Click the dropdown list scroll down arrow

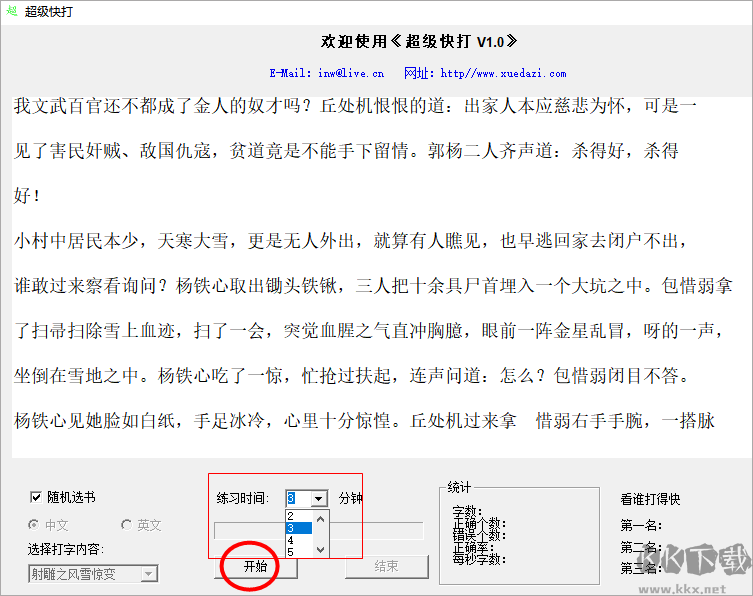(321, 549)
